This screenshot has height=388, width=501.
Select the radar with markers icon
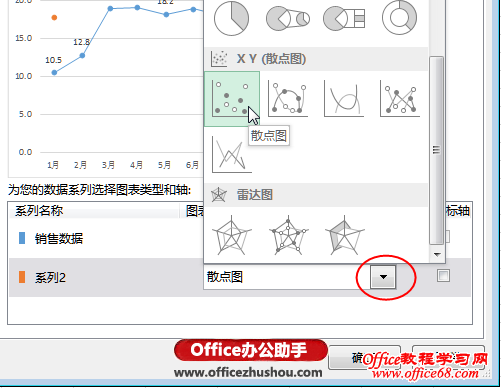pyautogui.click(x=288, y=235)
